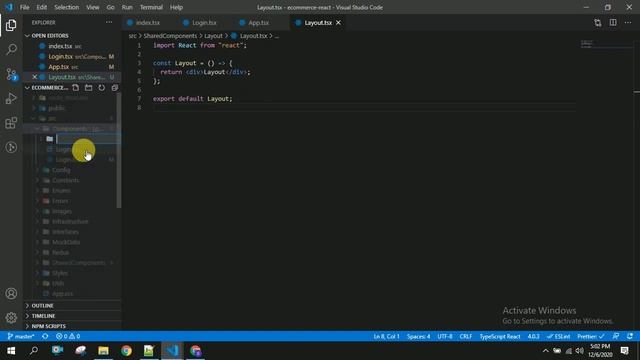Open the Manage gear icon
The width and height of the screenshot is (640, 360).
click(11, 318)
